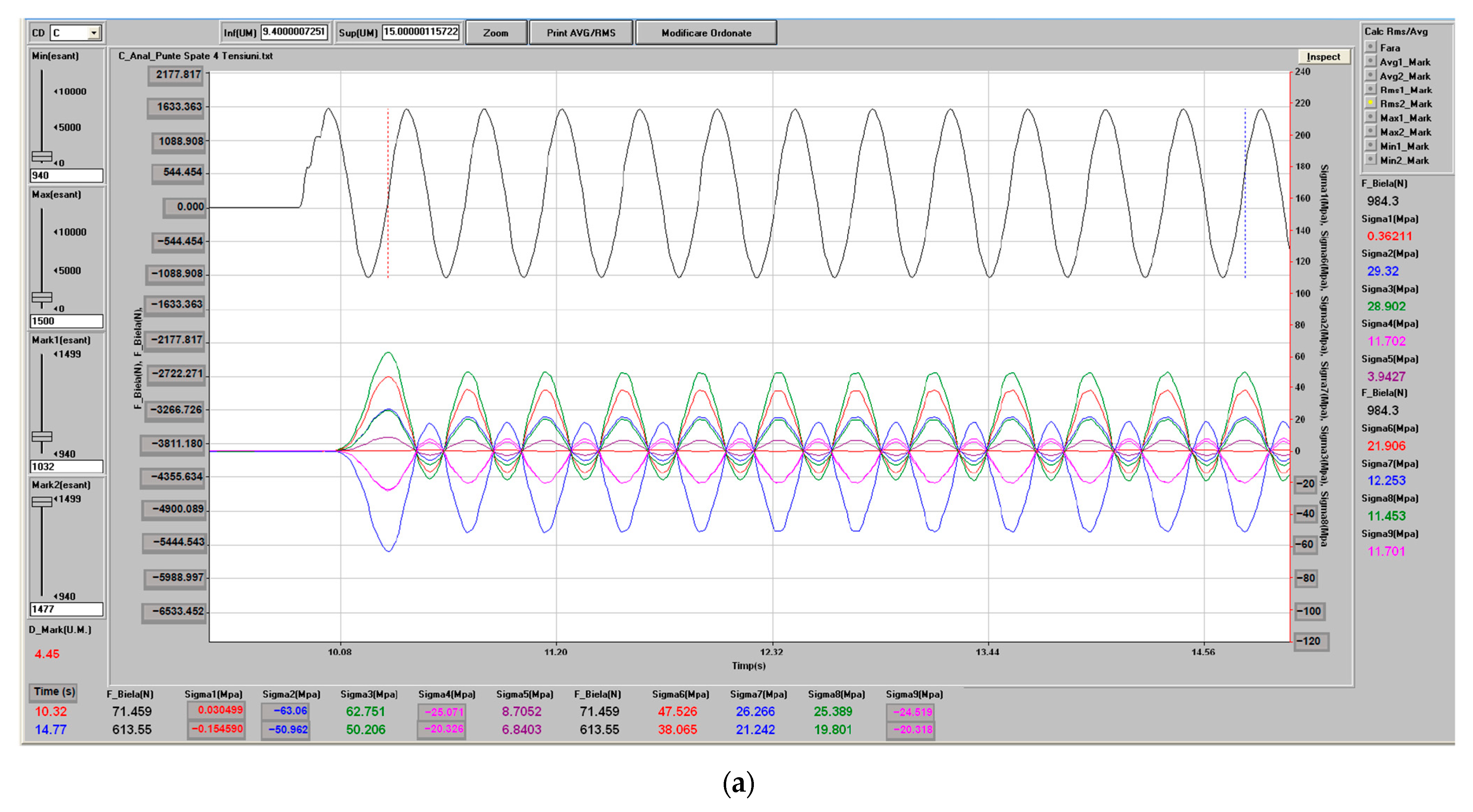This screenshot has height=812, width=1473.
Task: Select the Rms2_Mark radio option
Action: pos(1370,103)
